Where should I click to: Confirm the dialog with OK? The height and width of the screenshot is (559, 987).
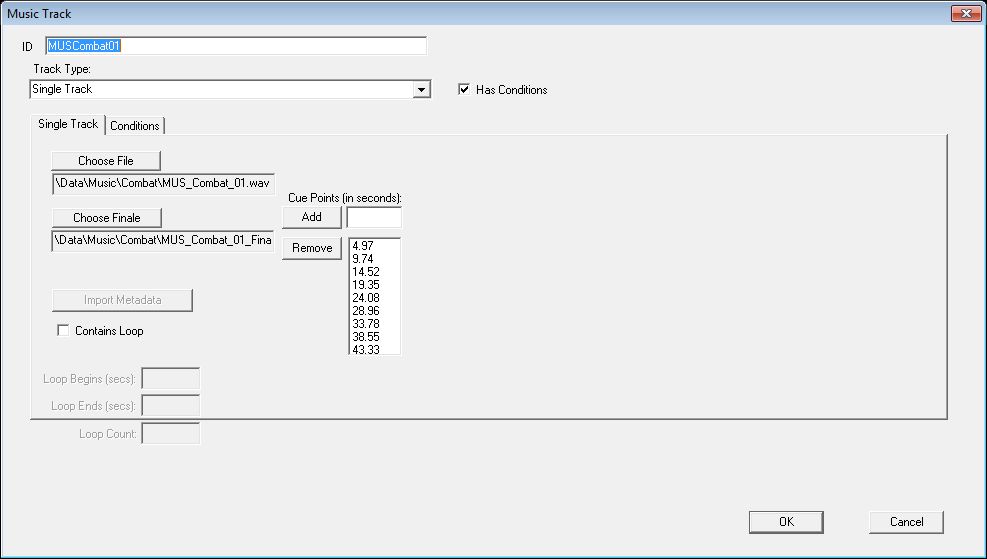786,522
